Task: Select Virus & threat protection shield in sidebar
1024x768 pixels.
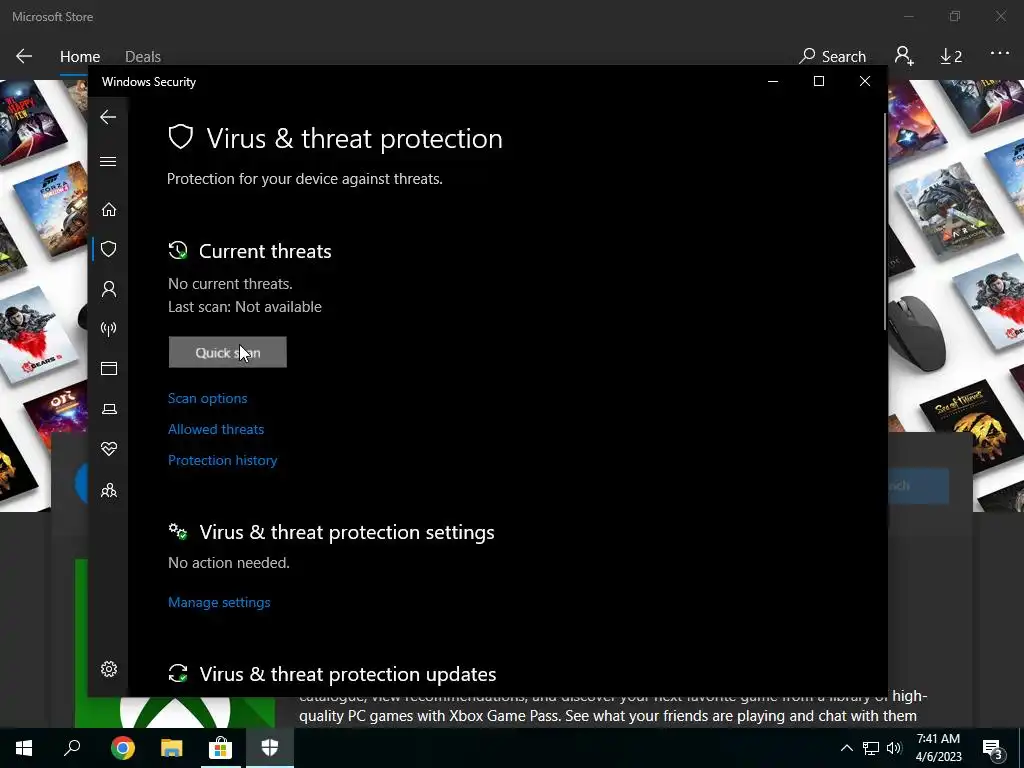Action: tap(108, 249)
